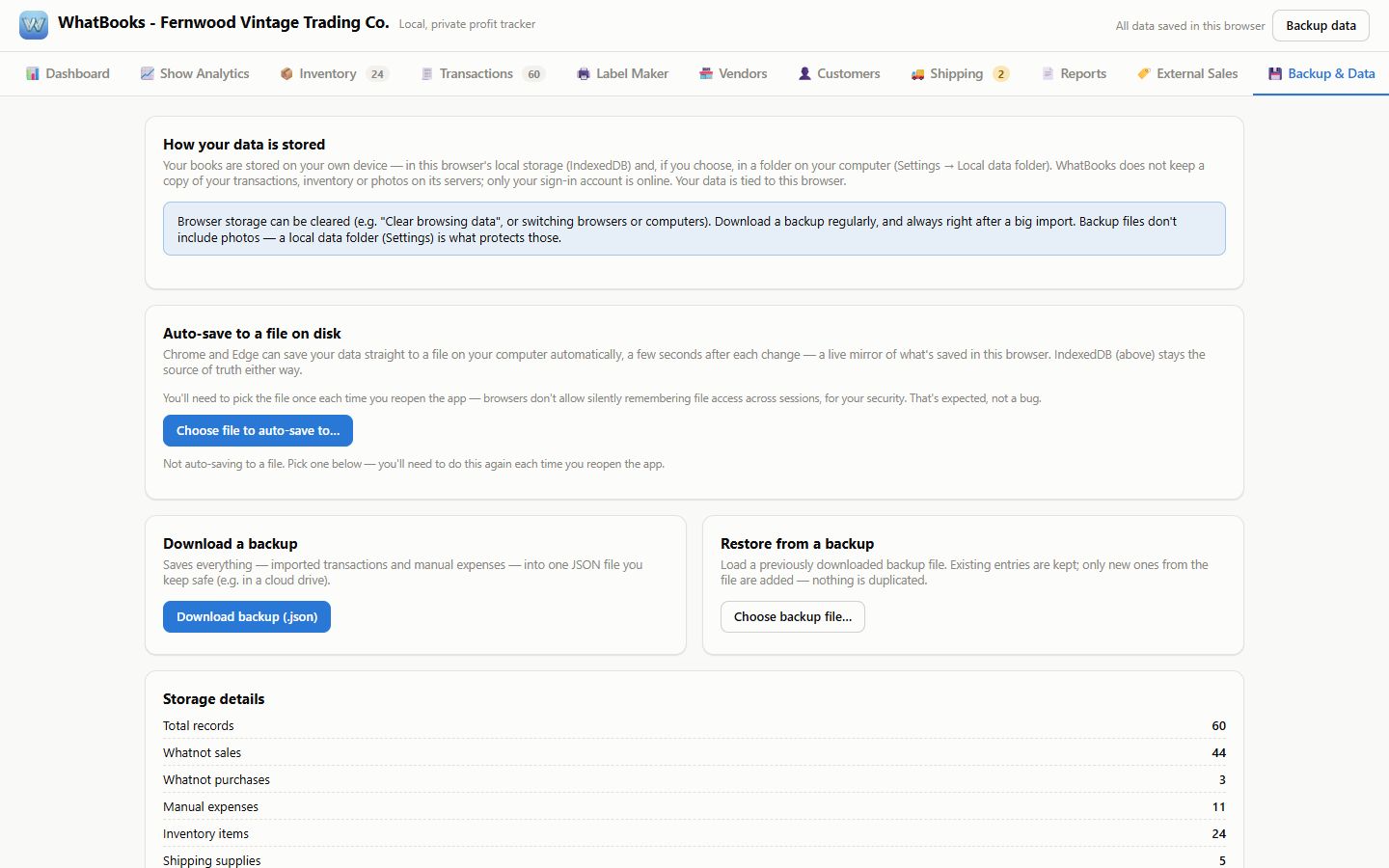1389x868 pixels.
Task: Click the 'Manual expenses' row label
Action: (x=210, y=806)
